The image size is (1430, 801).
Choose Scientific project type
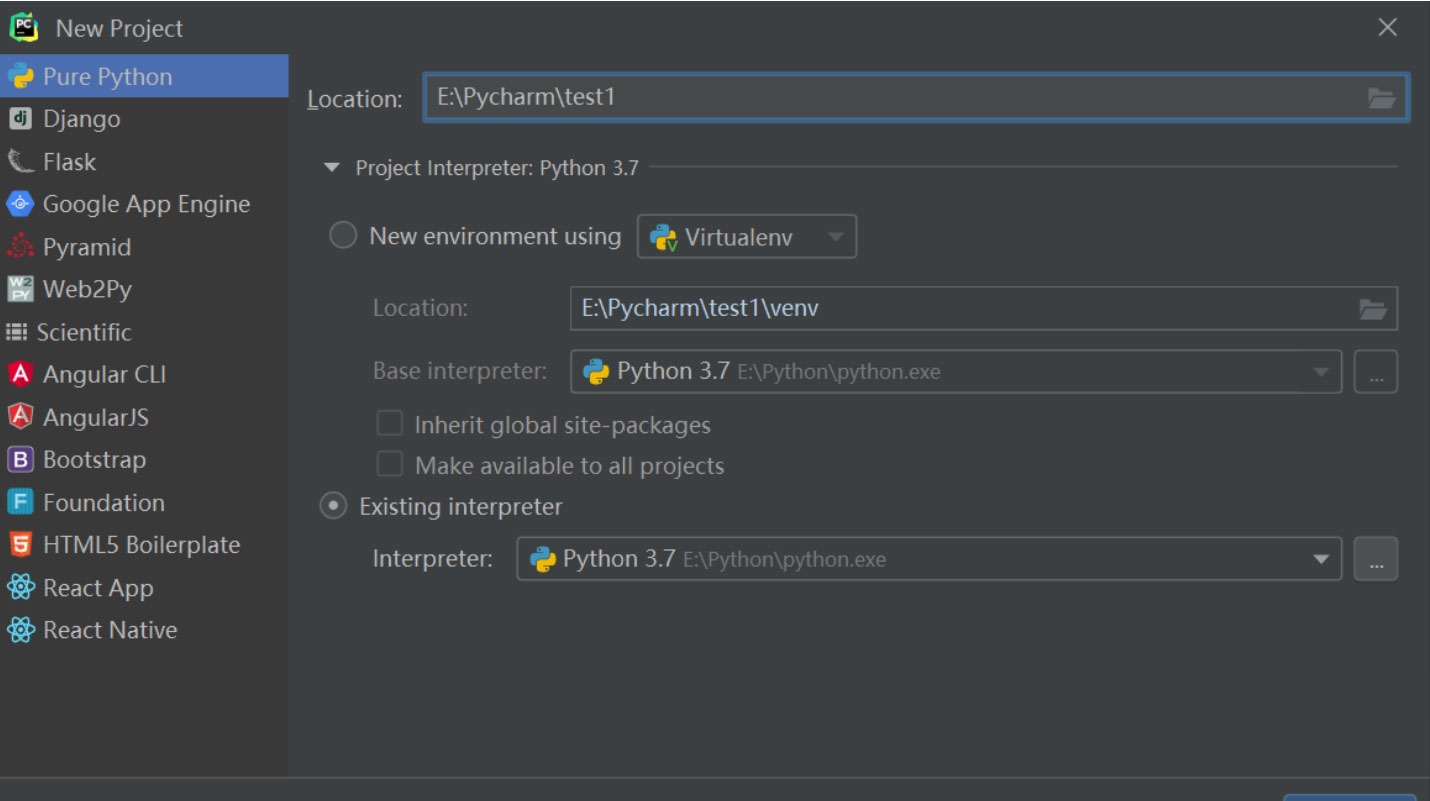point(144,332)
